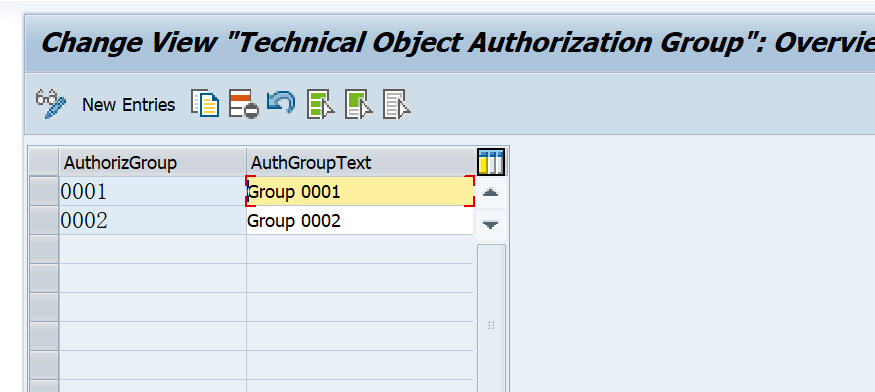Click the Select Block icon
The height and width of the screenshot is (392, 875).
click(x=359, y=104)
